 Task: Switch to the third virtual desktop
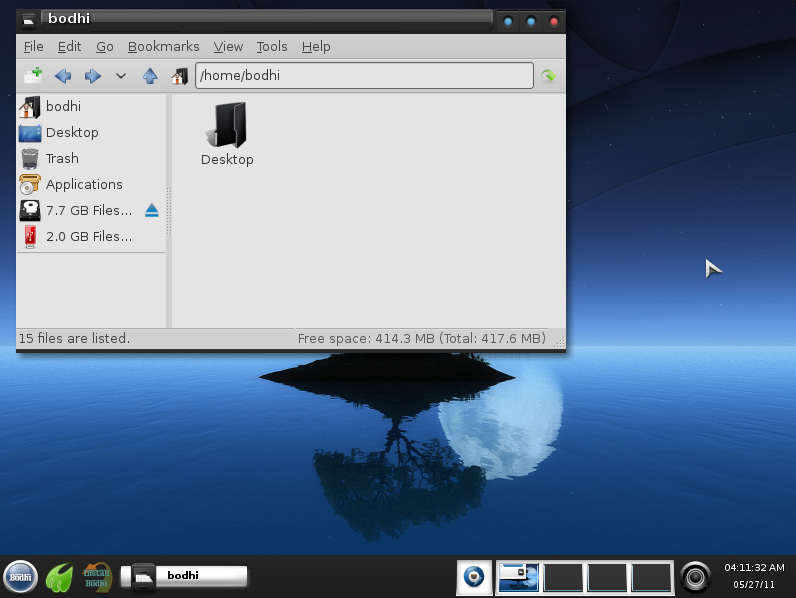tap(607, 577)
